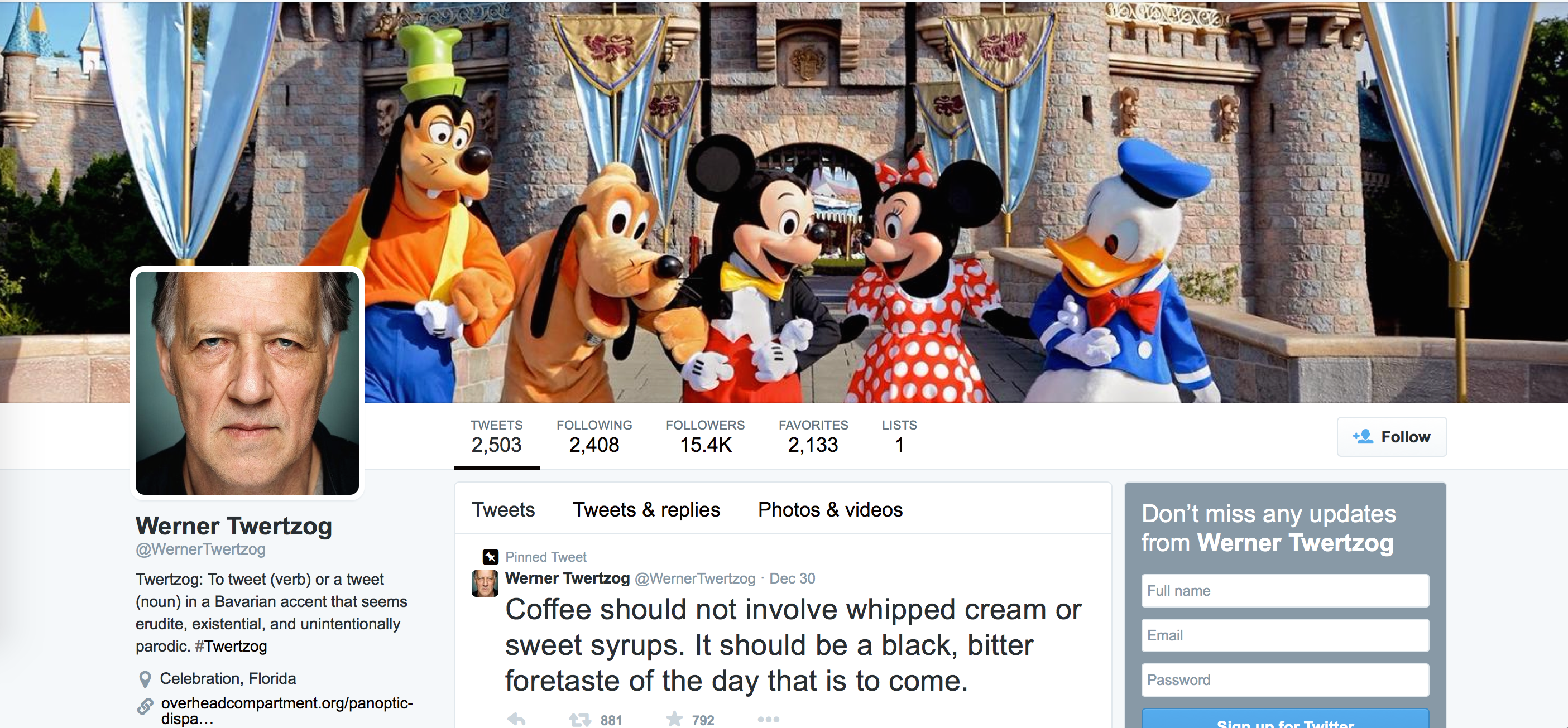Retweet the pinned coffee tweet
Viewport: 1568px width, 728px height.
pos(580,720)
